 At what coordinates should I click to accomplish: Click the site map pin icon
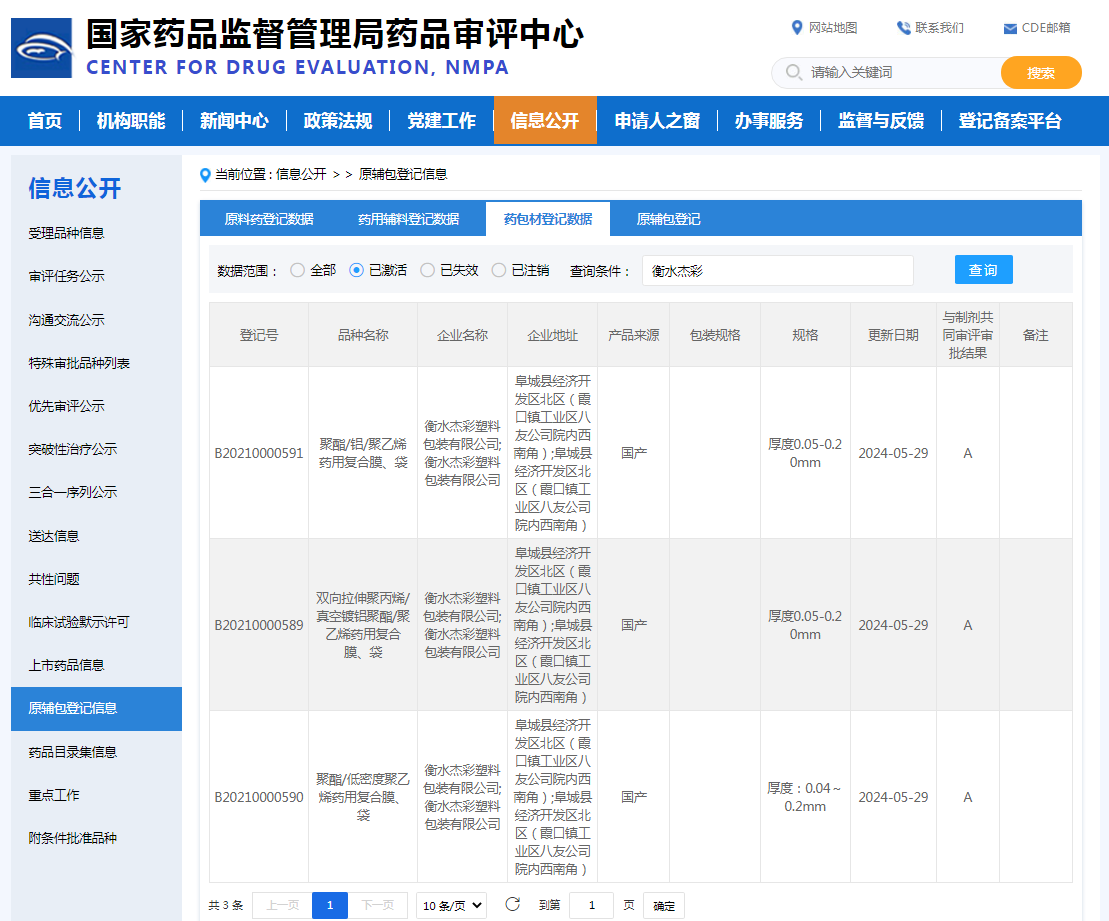(x=797, y=28)
